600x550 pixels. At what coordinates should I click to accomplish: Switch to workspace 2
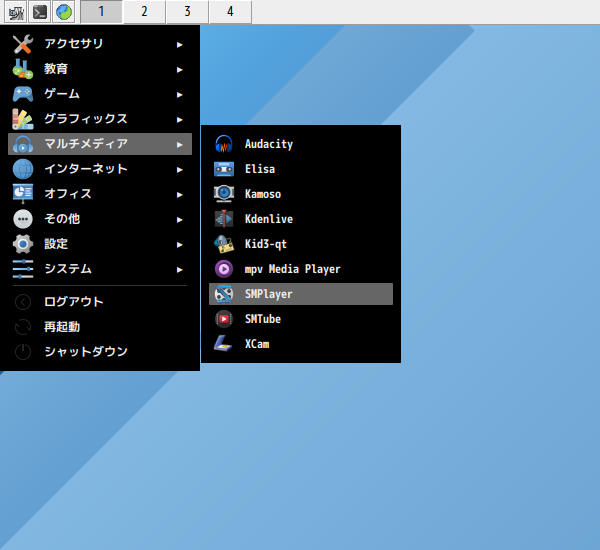[x=144, y=12]
